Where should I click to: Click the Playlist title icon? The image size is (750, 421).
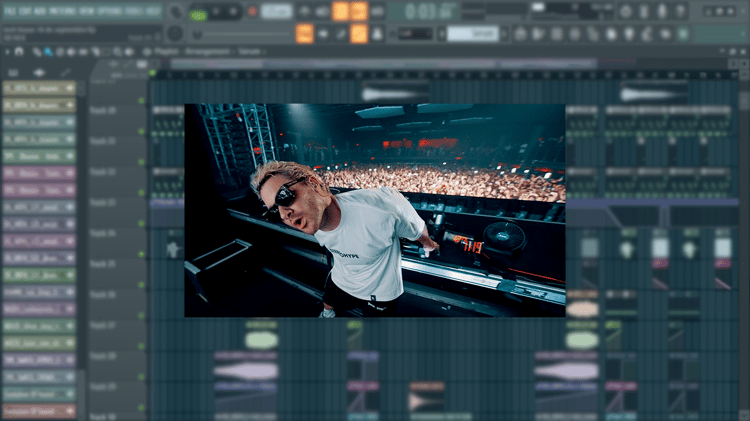click(147, 51)
